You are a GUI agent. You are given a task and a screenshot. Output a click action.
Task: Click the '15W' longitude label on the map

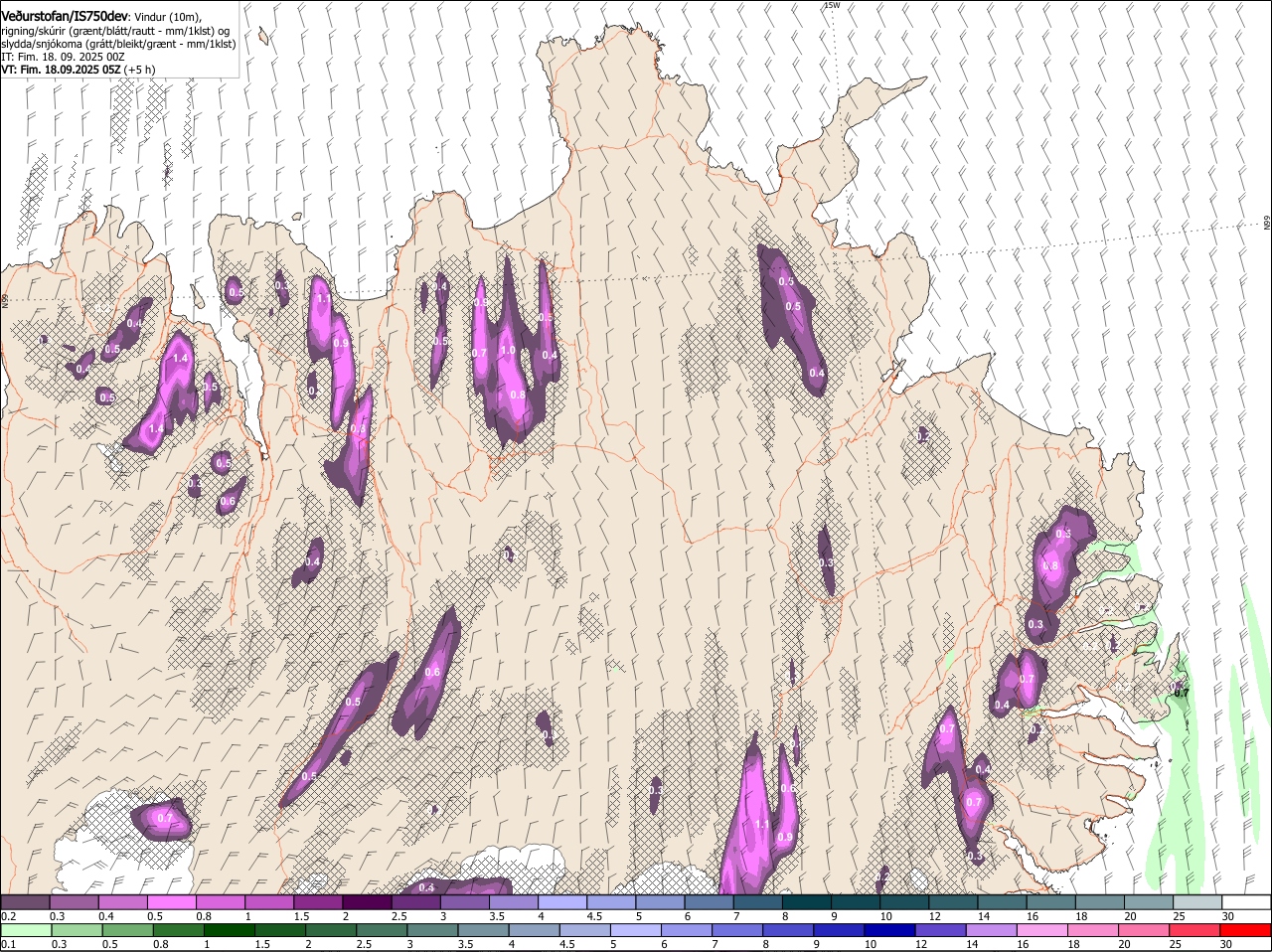[831, 6]
